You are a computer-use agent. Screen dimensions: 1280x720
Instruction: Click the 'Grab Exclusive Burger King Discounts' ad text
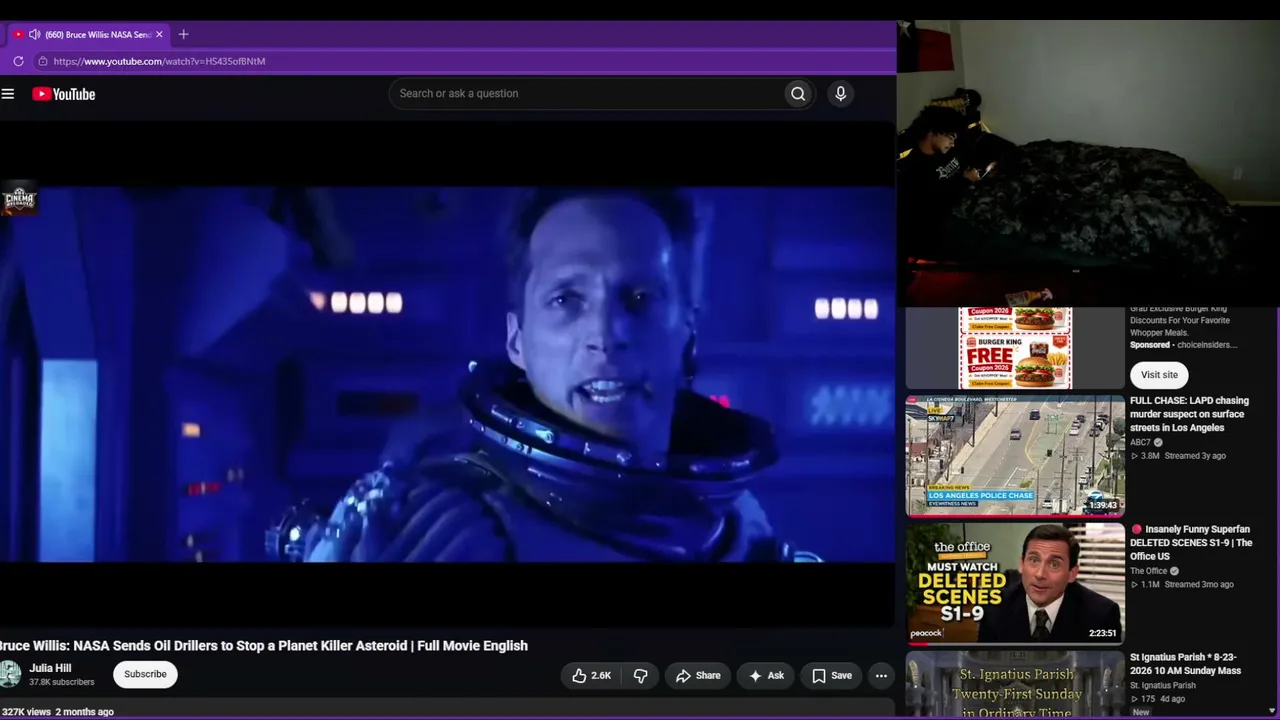tap(1180, 321)
